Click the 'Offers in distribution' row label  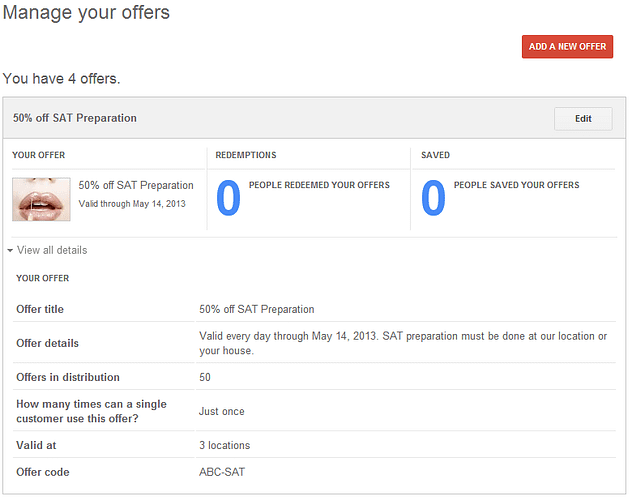click(68, 377)
